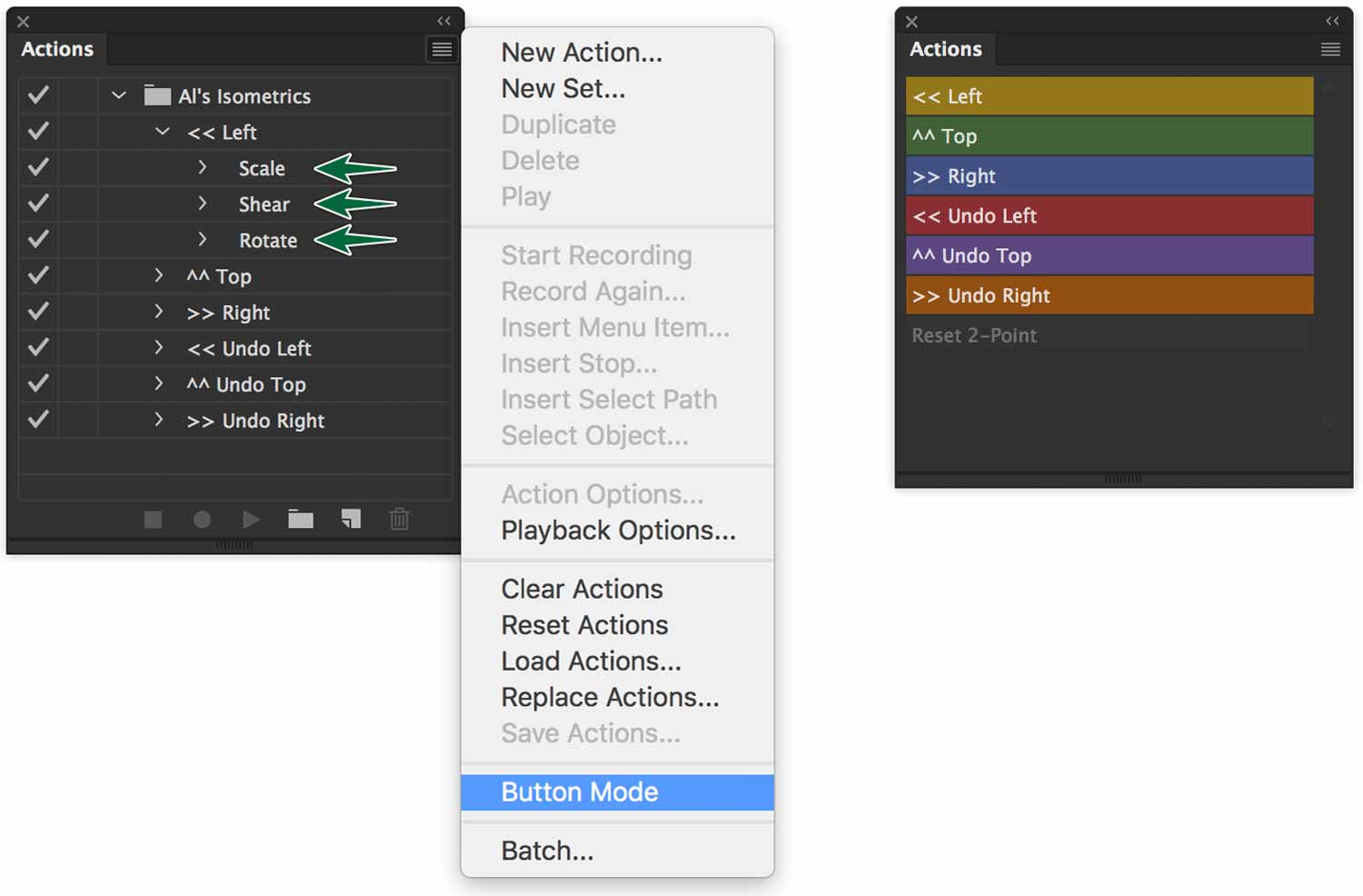The image size is (1363, 896).
Task: Expand the Rotate step chevron
Action: pyautogui.click(x=202, y=239)
